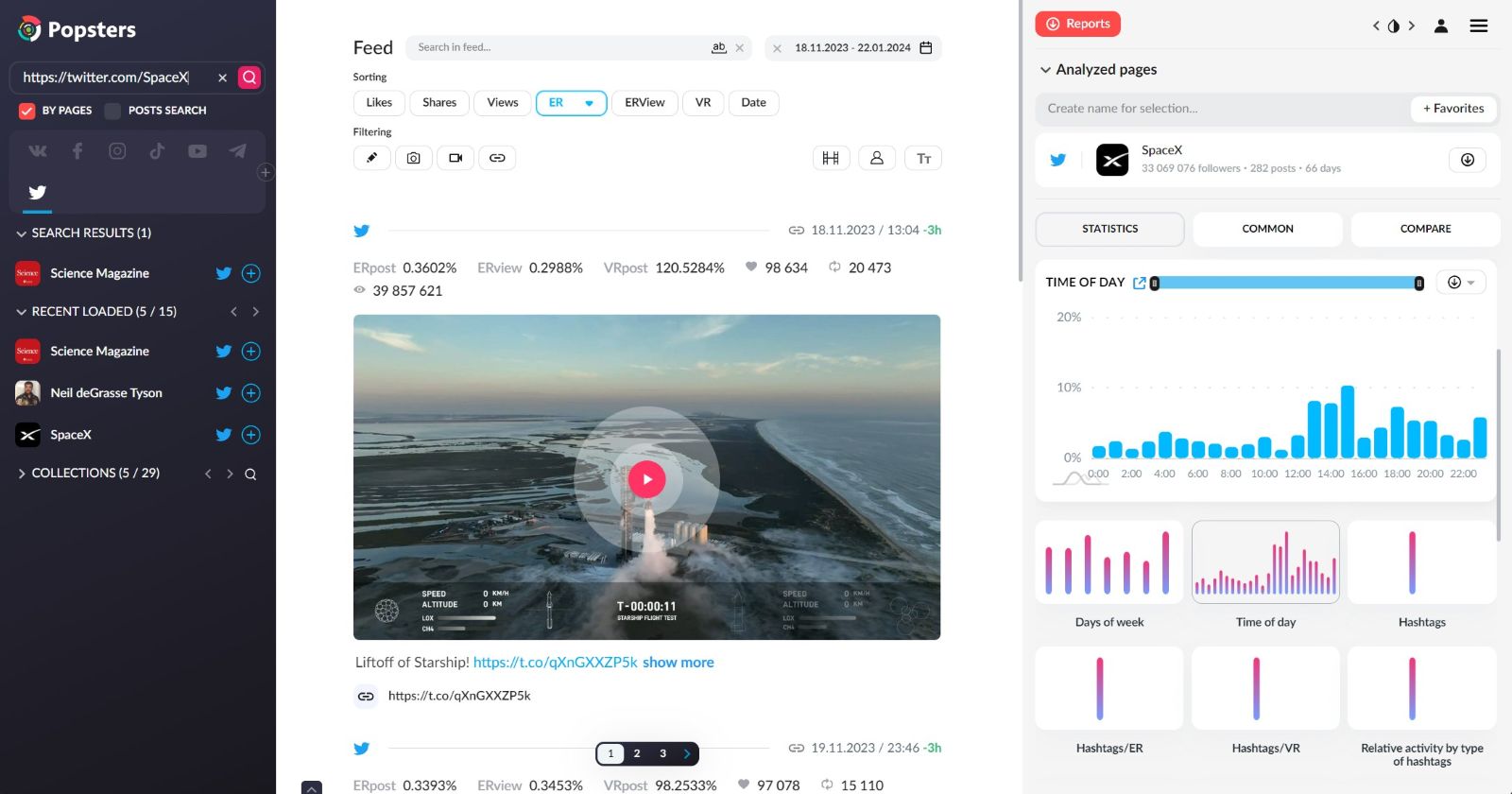Add more social networks plus icon
Image resolution: width=1512 pixels, height=794 pixels.
click(x=266, y=172)
